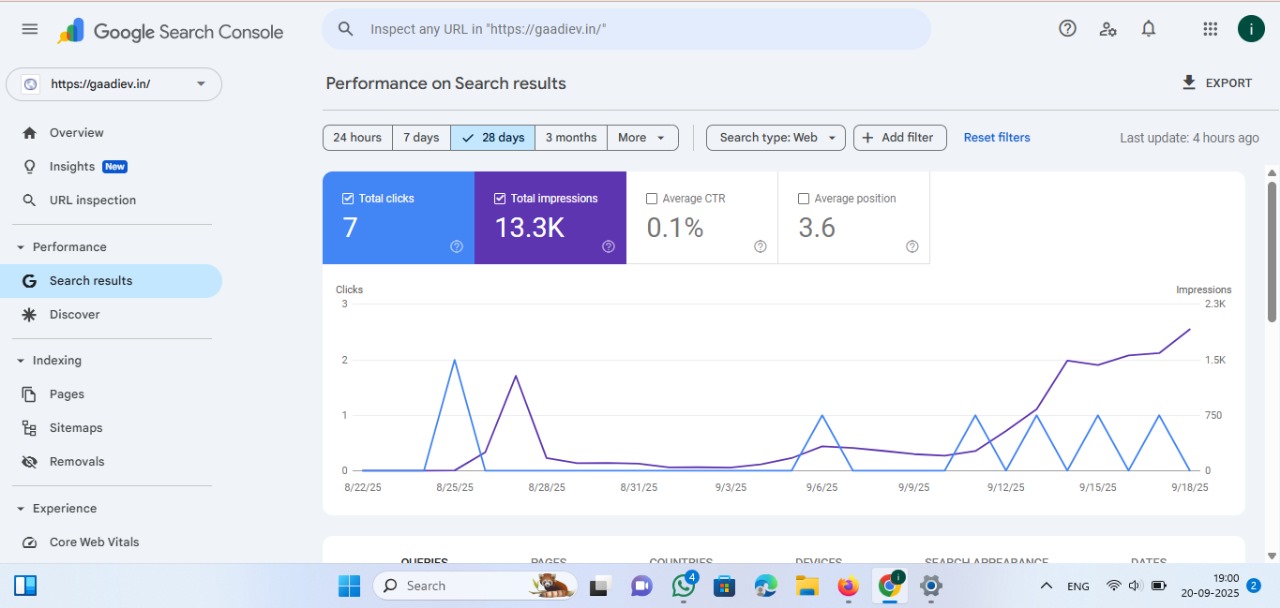Go to Sitemaps in the sidebar

pos(76,428)
